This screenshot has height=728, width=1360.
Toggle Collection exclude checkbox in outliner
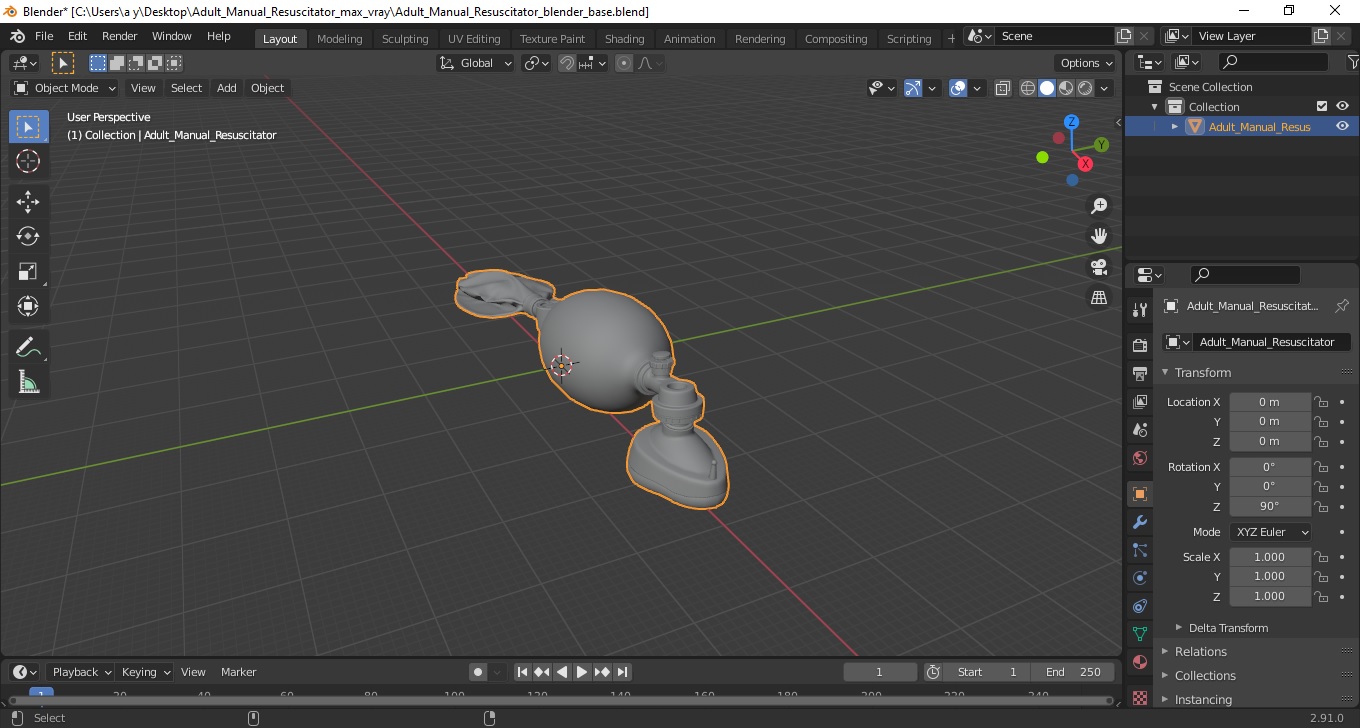[x=1322, y=106]
